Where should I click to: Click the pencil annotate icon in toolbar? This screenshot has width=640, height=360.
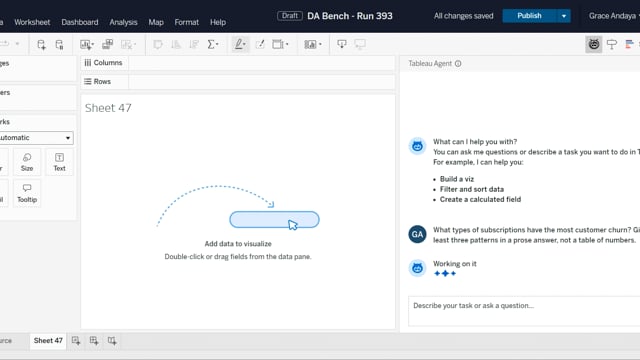click(260, 44)
